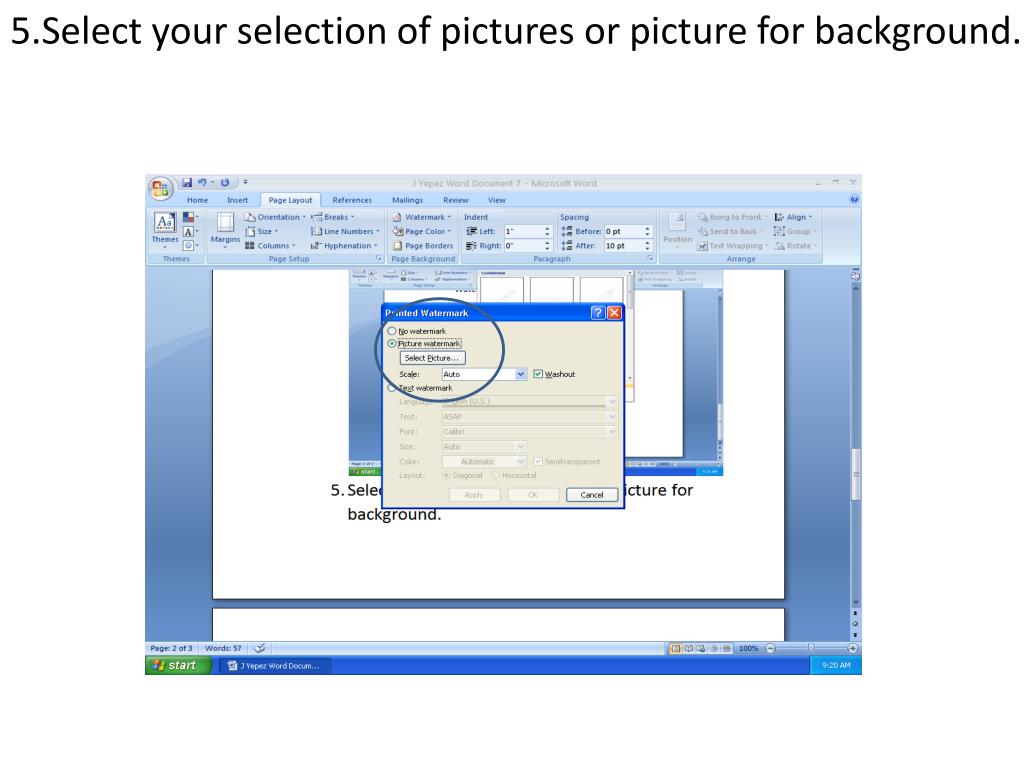Screen dimensions: 1024x768
Task: Select the Page Layout tab
Action: coord(290,200)
